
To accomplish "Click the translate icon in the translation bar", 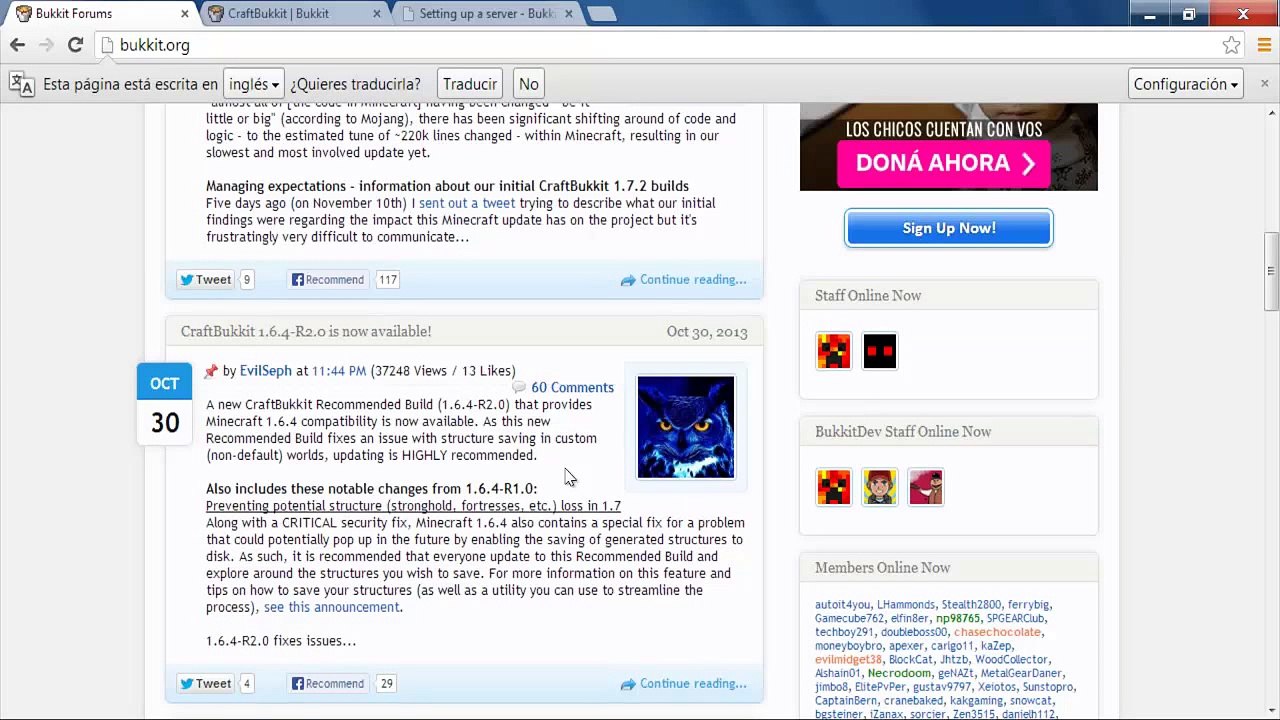I will (x=21, y=84).
